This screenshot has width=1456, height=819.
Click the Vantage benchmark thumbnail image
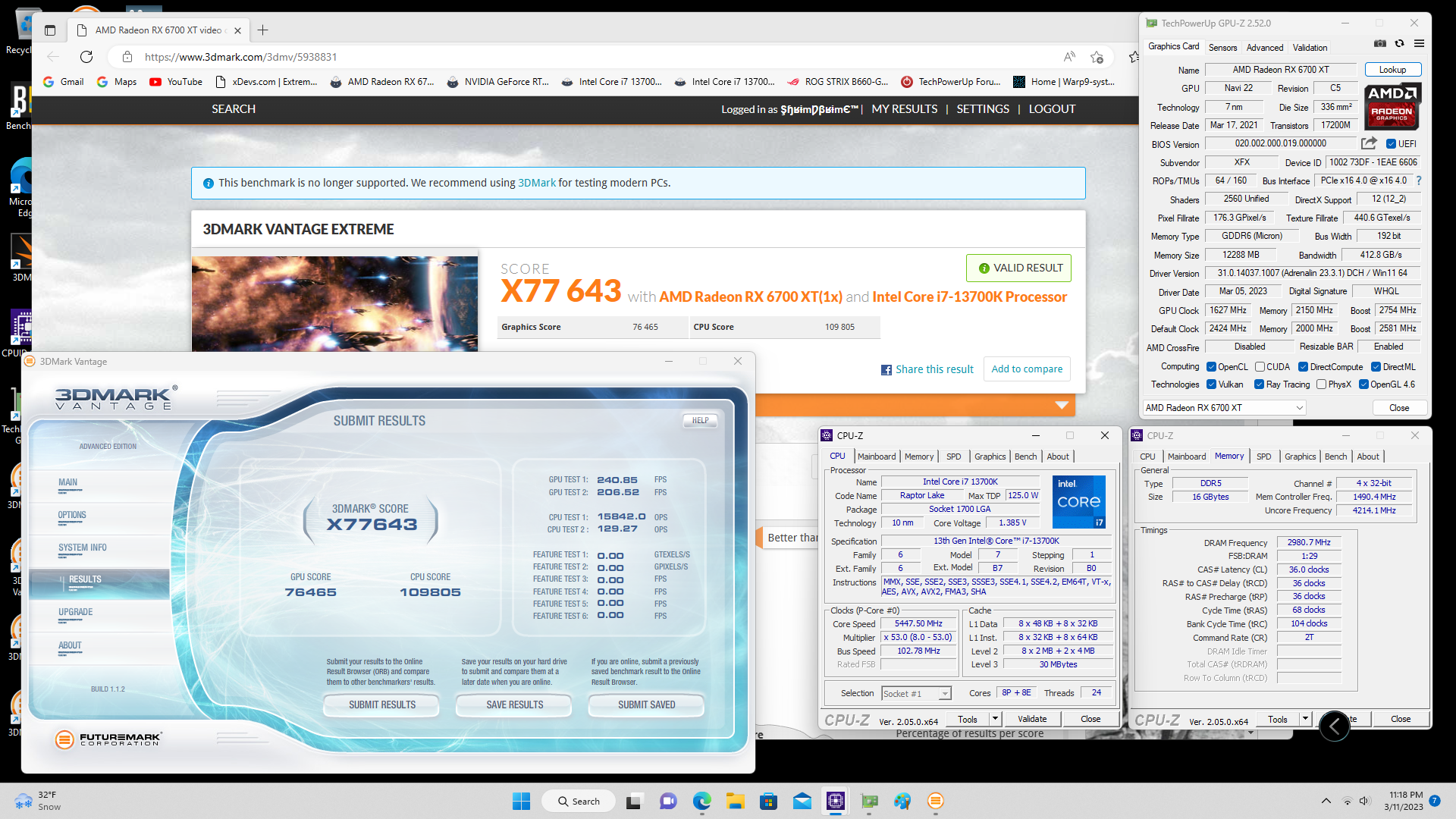(x=334, y=303)
